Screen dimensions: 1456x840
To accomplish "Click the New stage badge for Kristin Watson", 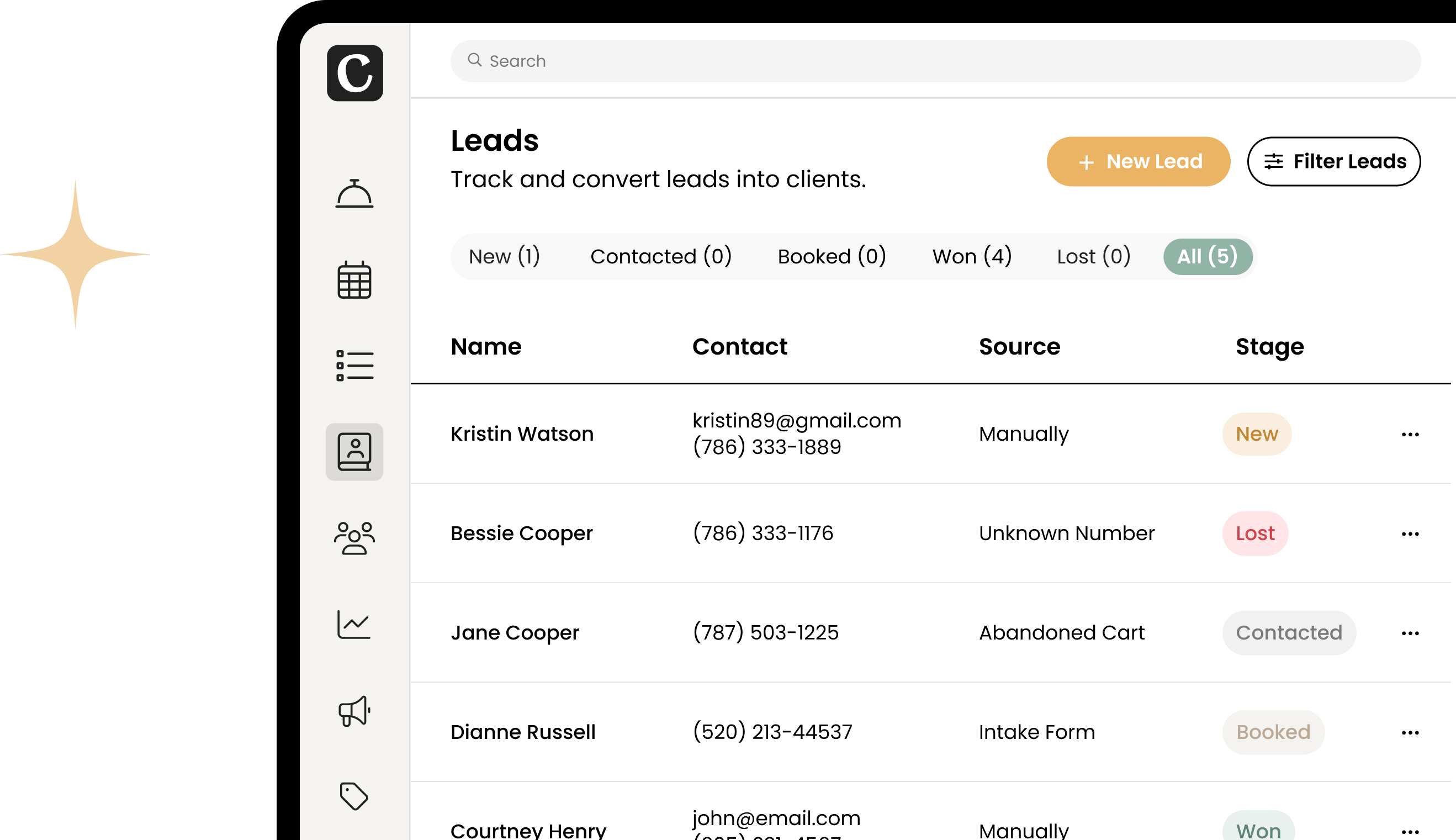I will [1257, 434].
